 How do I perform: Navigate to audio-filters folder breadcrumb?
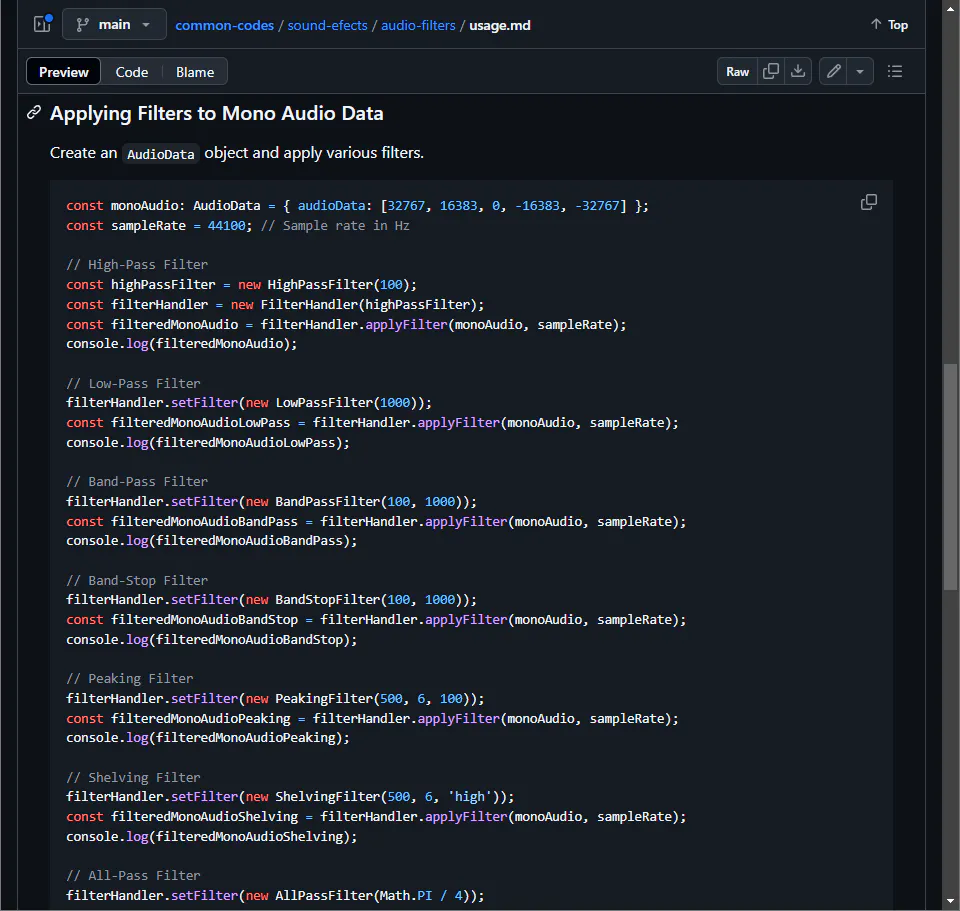pyautogui.click(x=417, y=25)
